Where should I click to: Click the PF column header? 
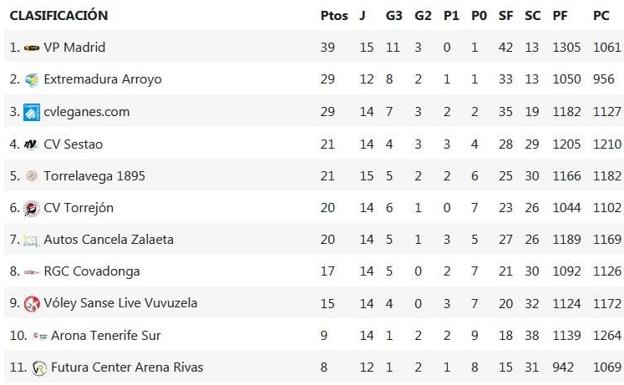pyautogui.click(x=560, y=16)
